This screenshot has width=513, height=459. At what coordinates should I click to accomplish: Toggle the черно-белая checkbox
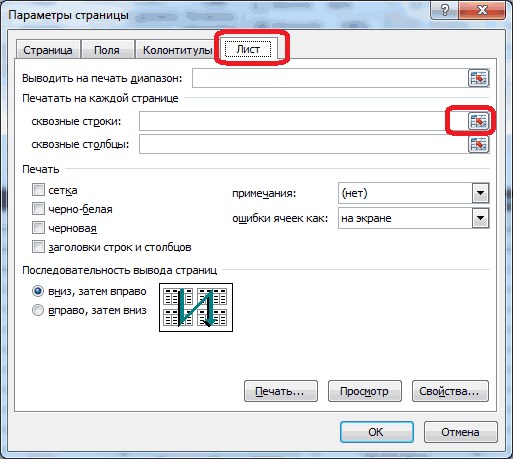(38, 209)
